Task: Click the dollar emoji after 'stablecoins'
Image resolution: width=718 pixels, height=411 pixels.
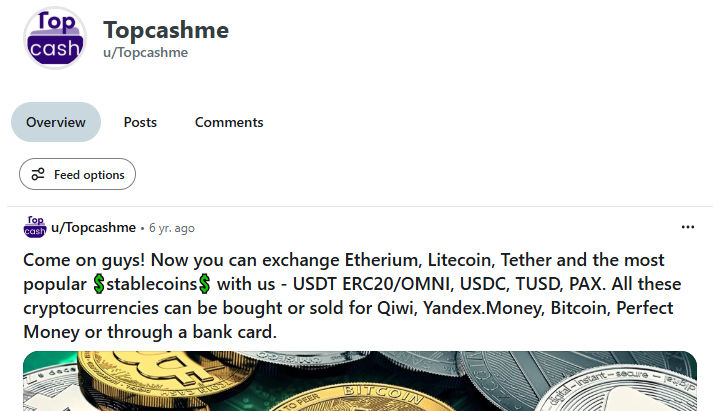Action: click(x=204, y=283)
